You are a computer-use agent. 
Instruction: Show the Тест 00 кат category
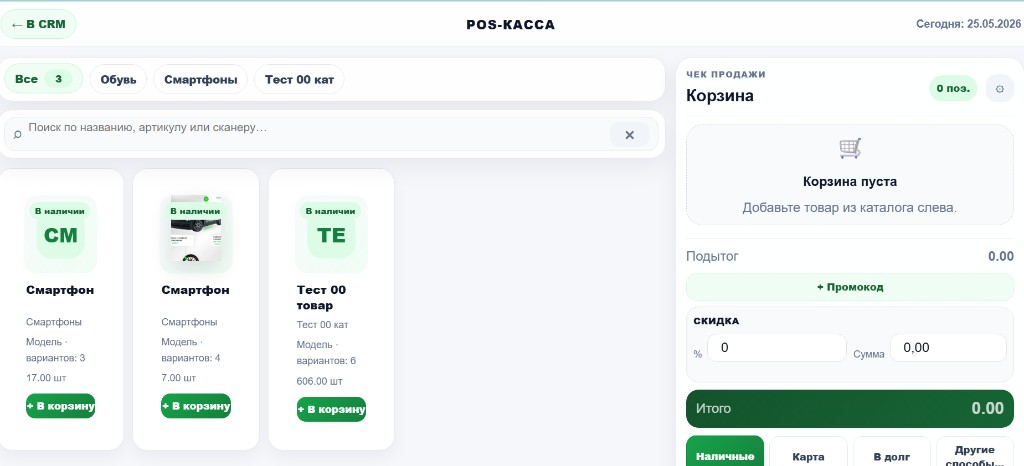299,80
